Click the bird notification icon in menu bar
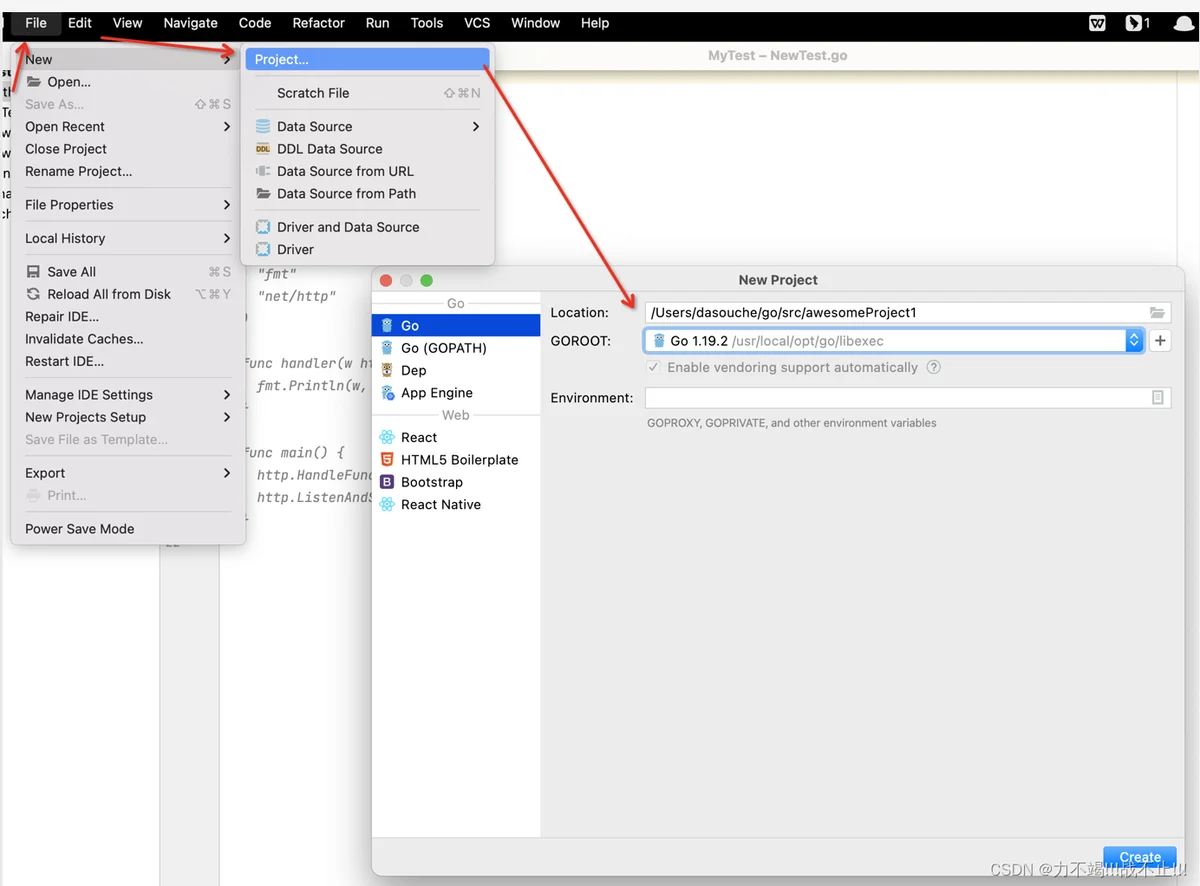This screenshot has width=1200, height=886. (1133, 23)
